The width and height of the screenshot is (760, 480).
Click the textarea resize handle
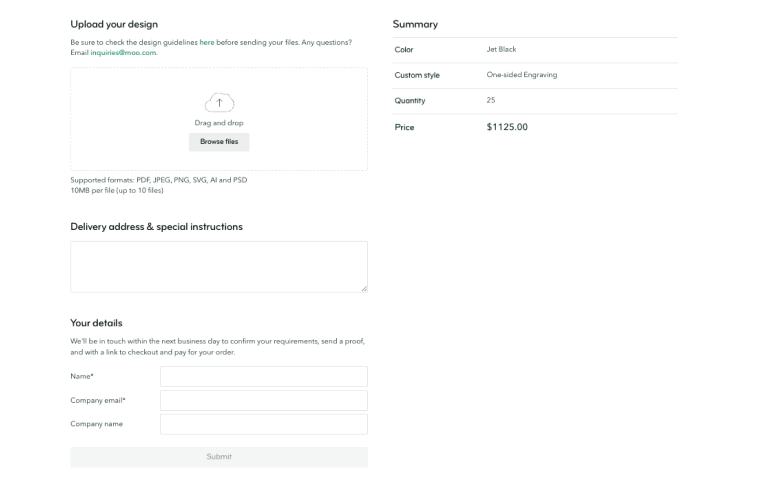pyautogui.click(x=364, y=288)
